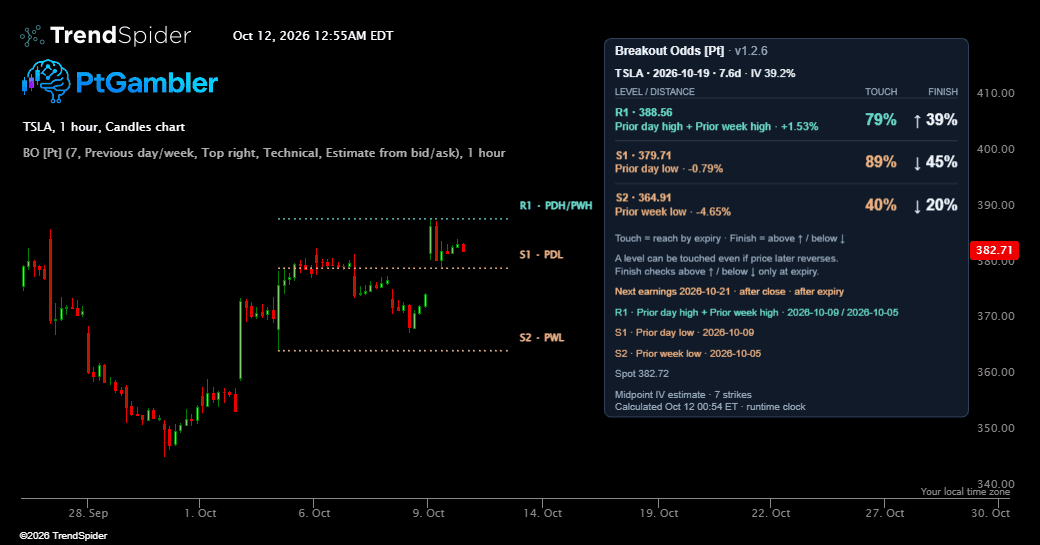Click the 360.00 price axis label
The height and width of the screenshot is (545, 1040).
pos(996,373)
